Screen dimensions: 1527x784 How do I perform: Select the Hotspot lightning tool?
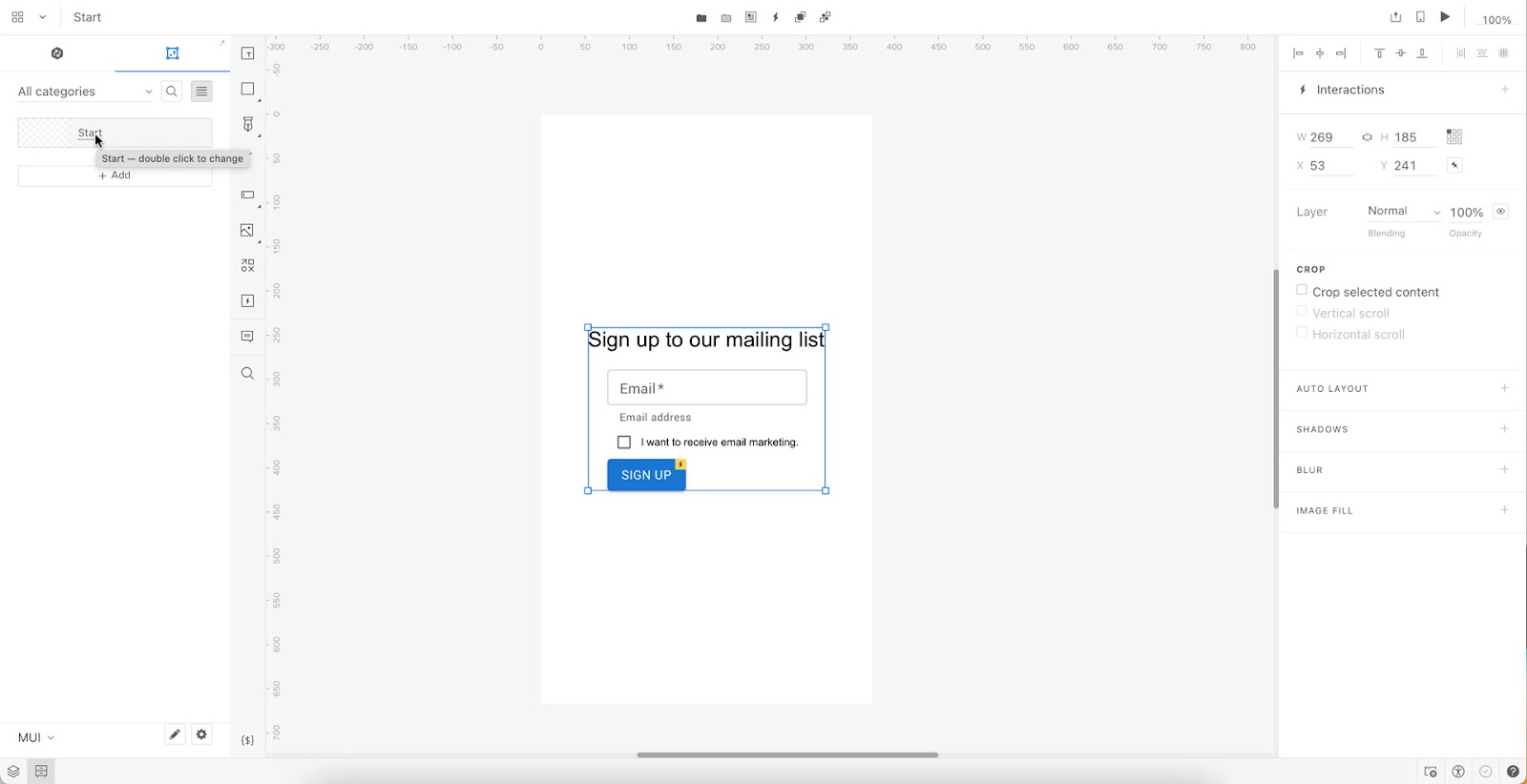(x=247, y=300)
